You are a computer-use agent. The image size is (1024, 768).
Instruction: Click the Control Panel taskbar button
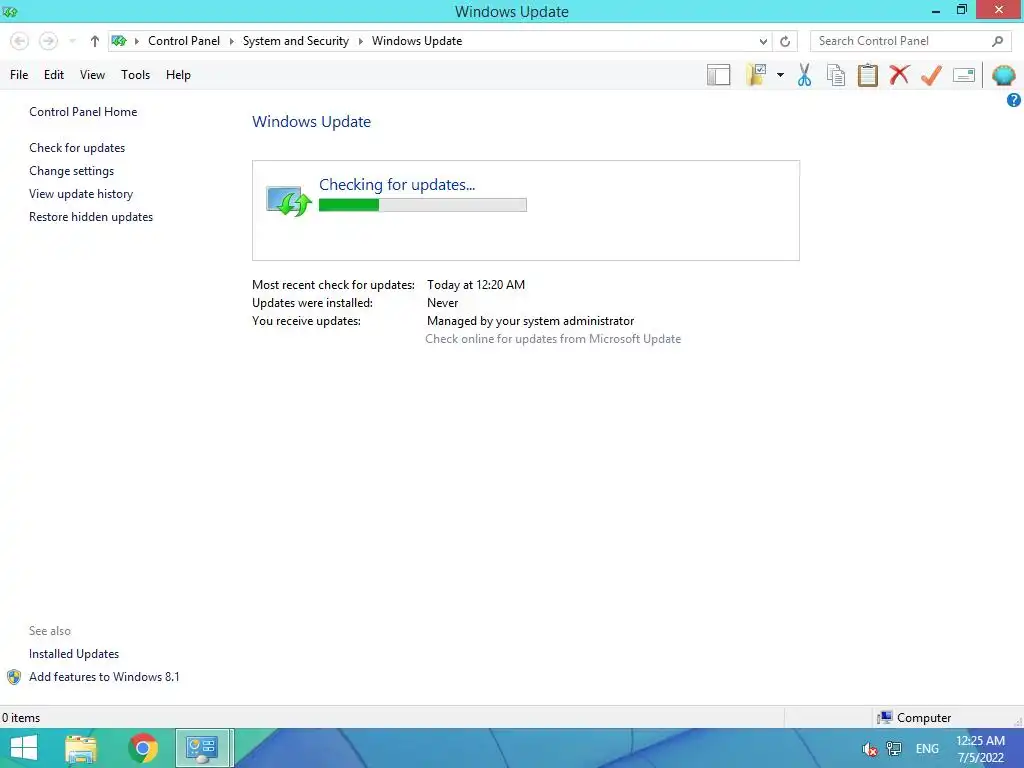point(203,748)
